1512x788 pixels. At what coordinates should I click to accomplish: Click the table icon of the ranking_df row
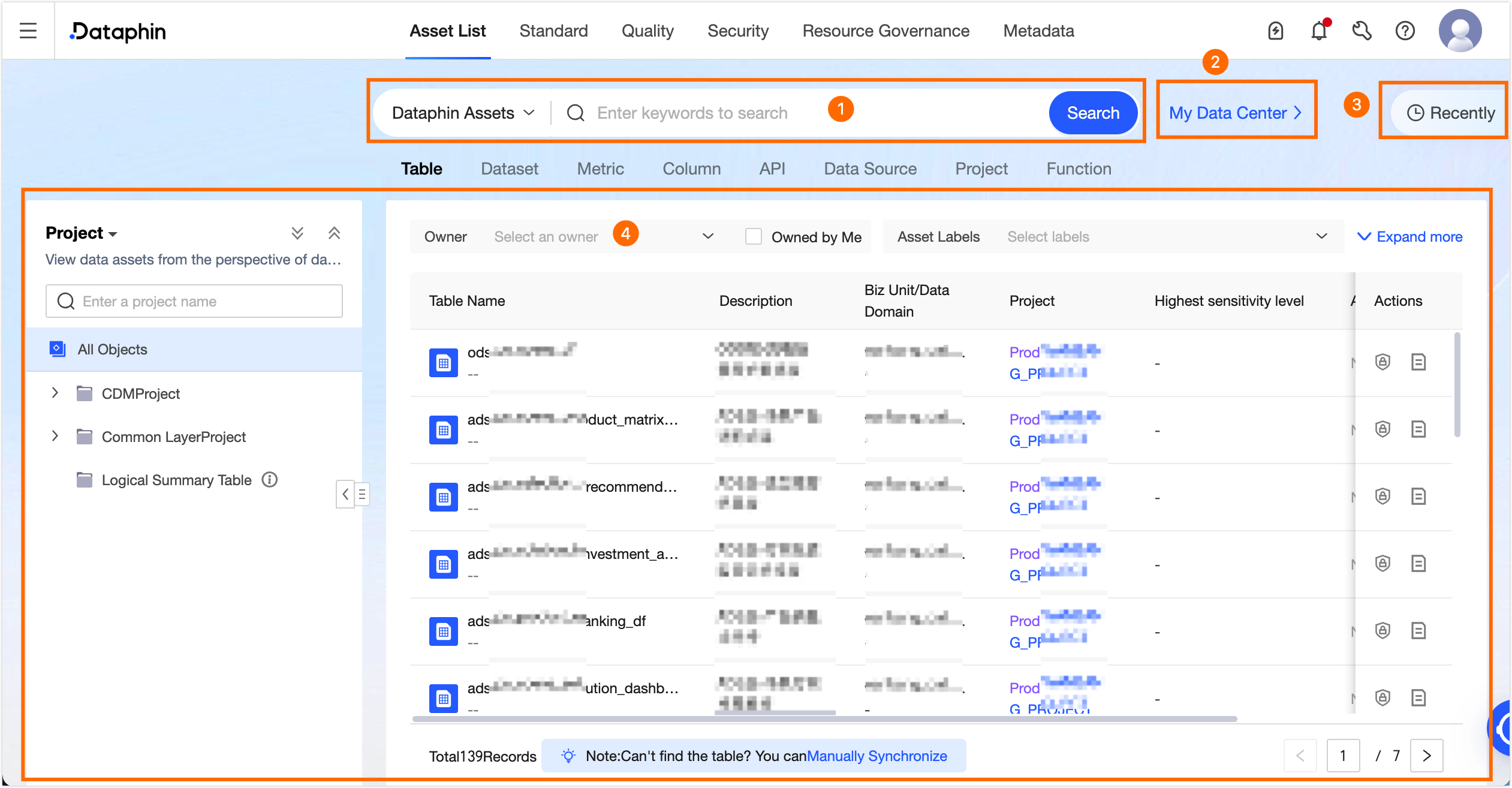click(444, 631)
